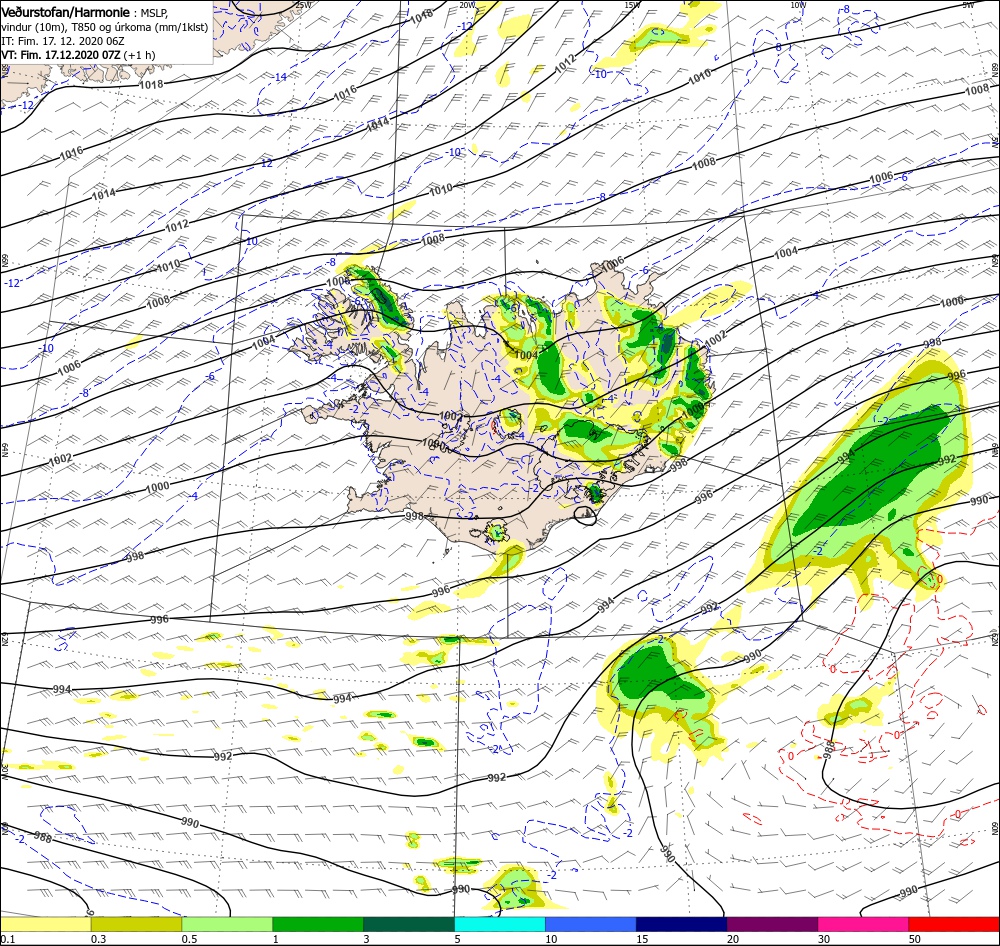Image resolution: width=1000 pixels, height=946 pixels.
Task: Click the "20" legend value label
Action: tap(733, 939)
